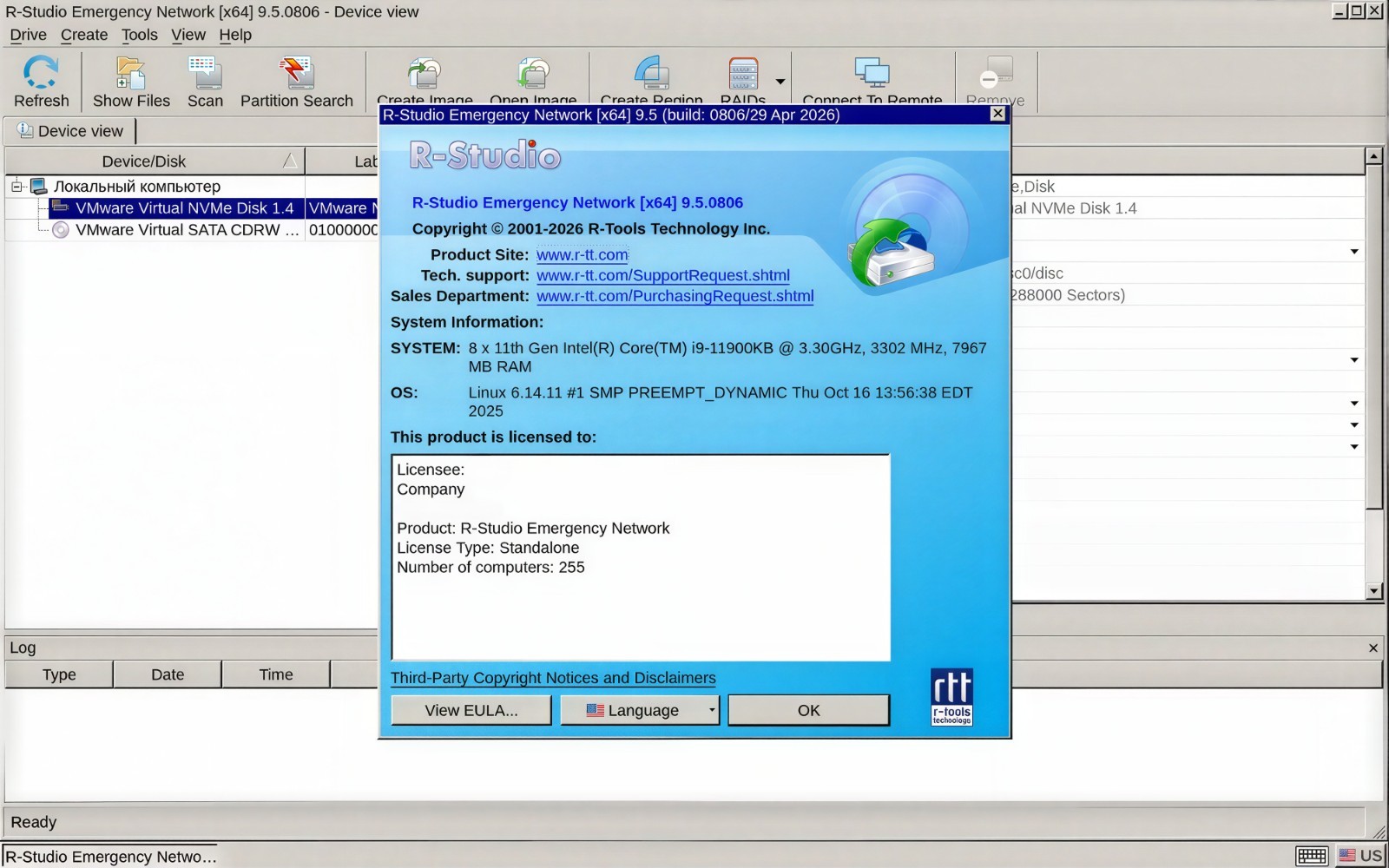Click the Ready status bar text
This screenshot has width=1389, height=868.
[x=33, y=822]
